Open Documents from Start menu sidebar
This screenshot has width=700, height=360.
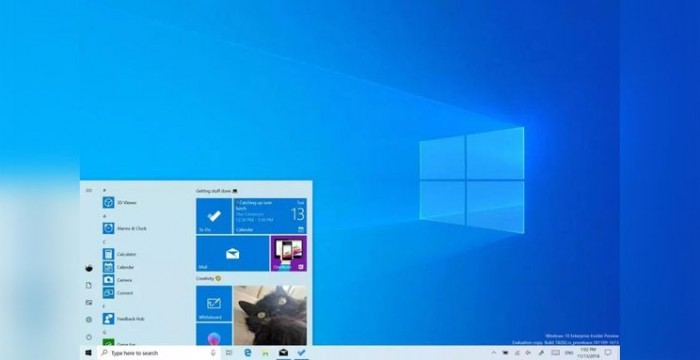click(89, 285)
